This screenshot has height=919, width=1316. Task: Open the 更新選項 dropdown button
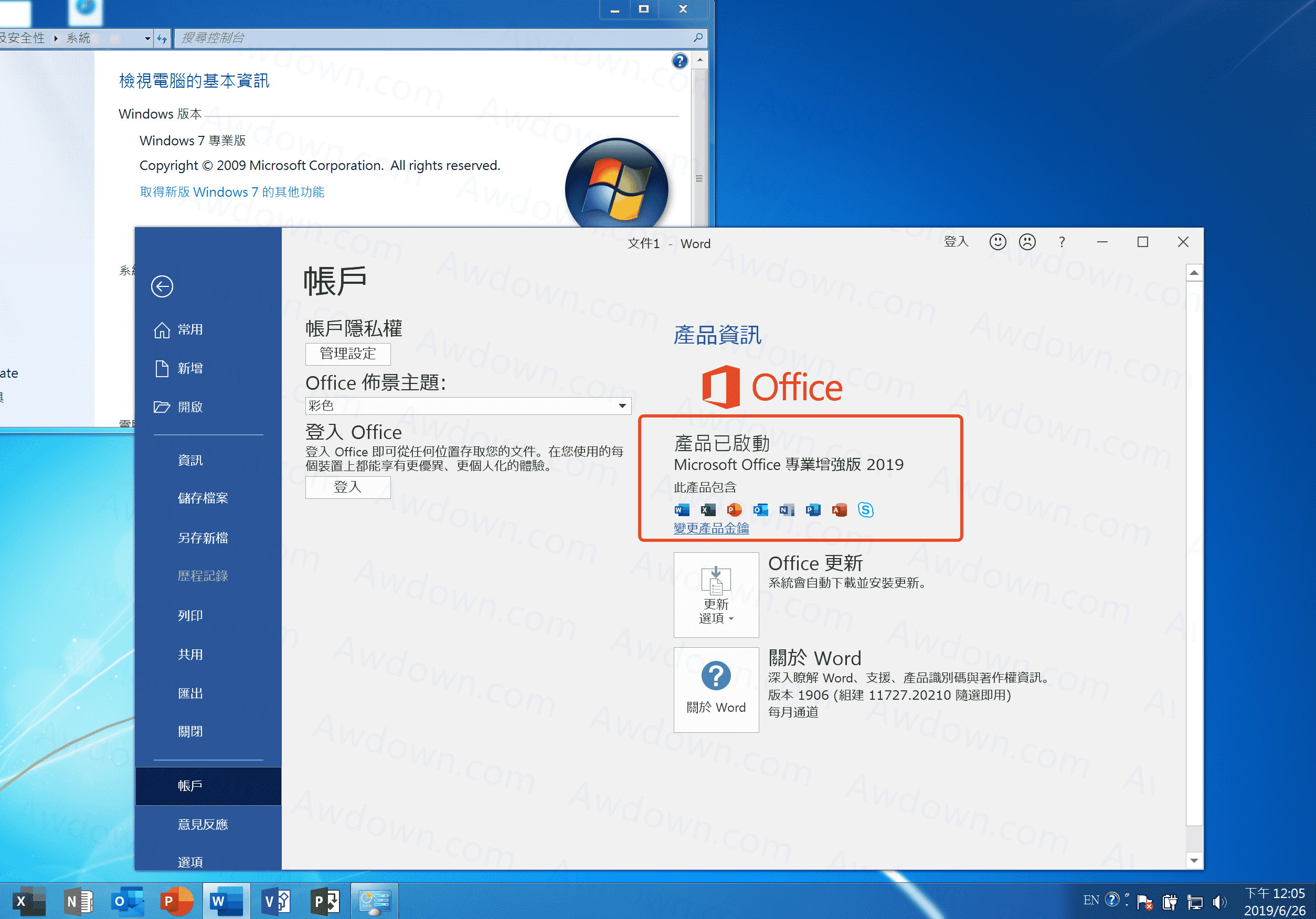[716, 594]
